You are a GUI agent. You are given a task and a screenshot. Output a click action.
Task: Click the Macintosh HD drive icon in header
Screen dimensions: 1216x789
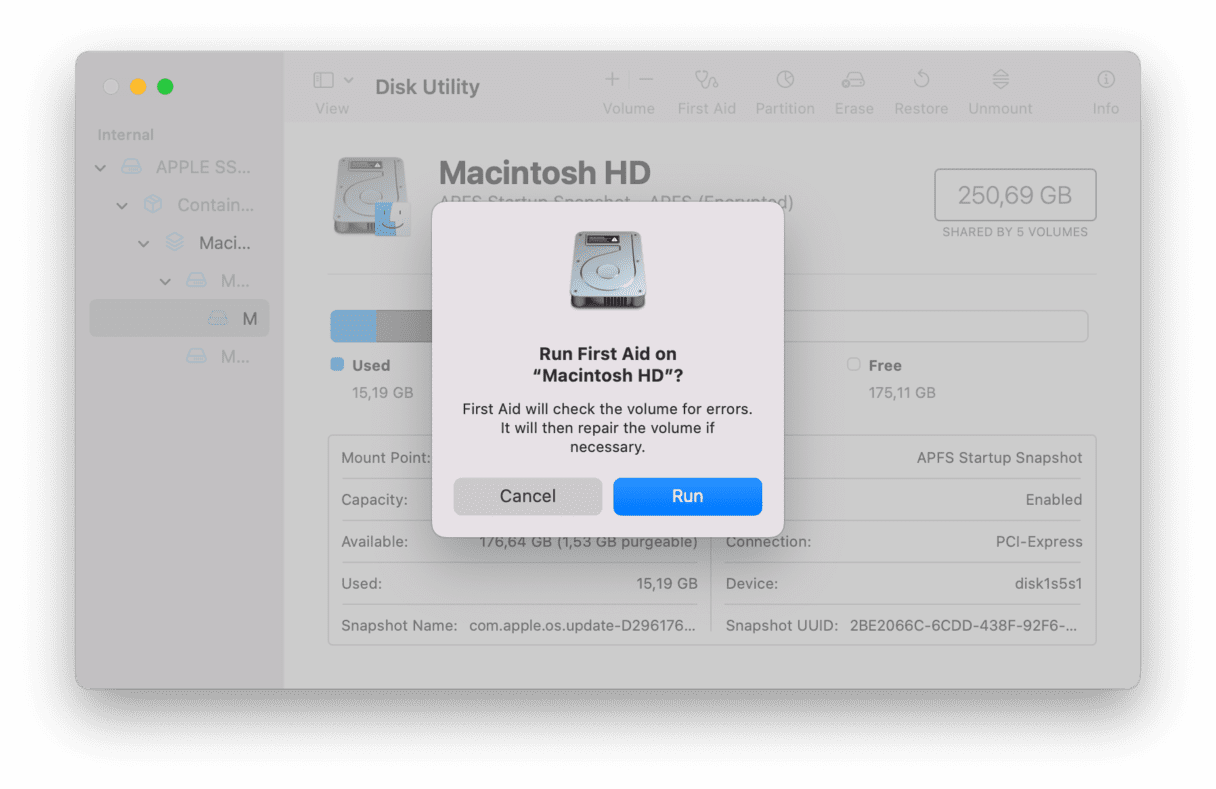pos(371,196)
